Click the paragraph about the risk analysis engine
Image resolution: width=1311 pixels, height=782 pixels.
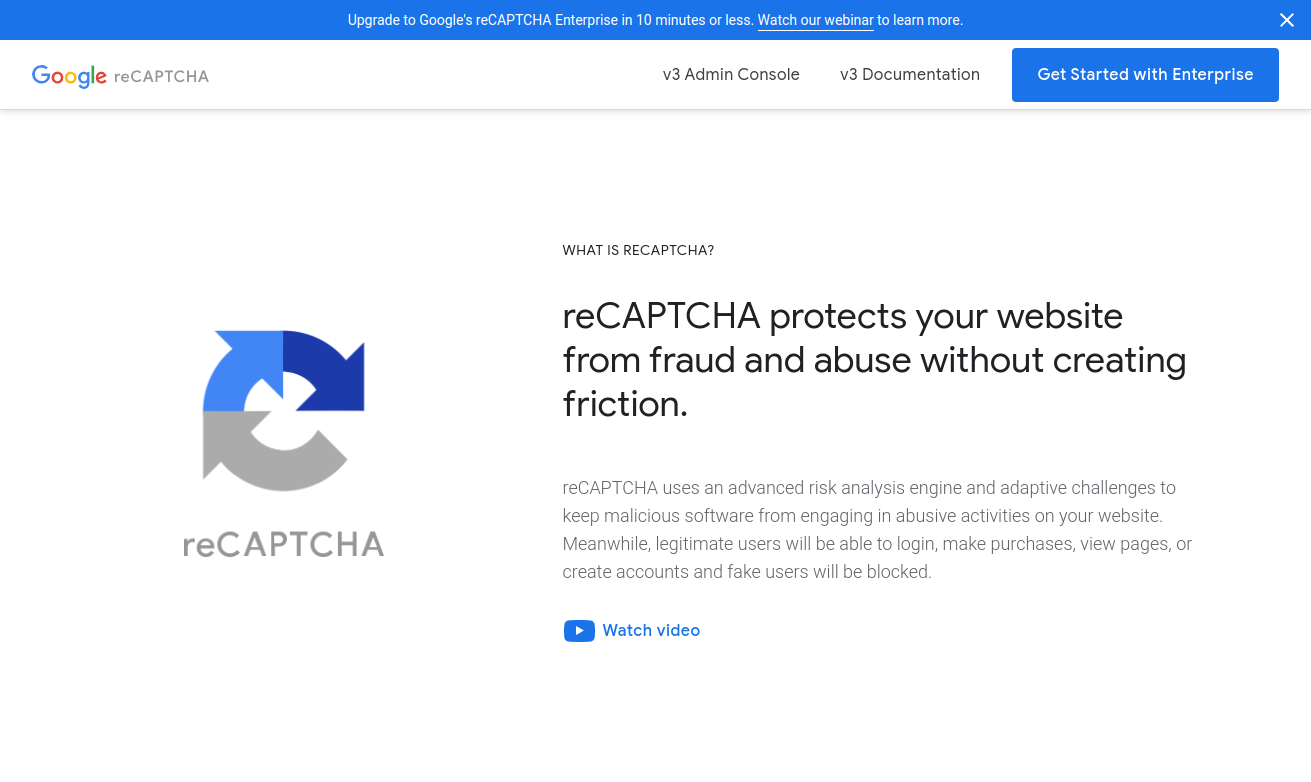[x=876, y=530]
